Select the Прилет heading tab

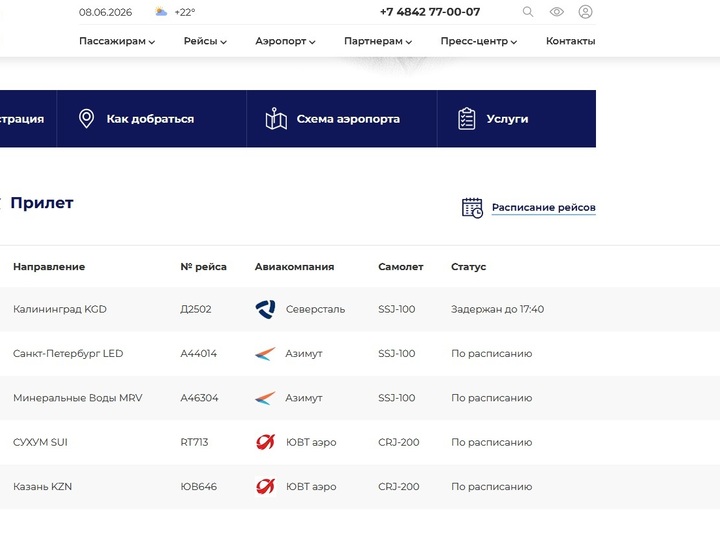(42, 203)
